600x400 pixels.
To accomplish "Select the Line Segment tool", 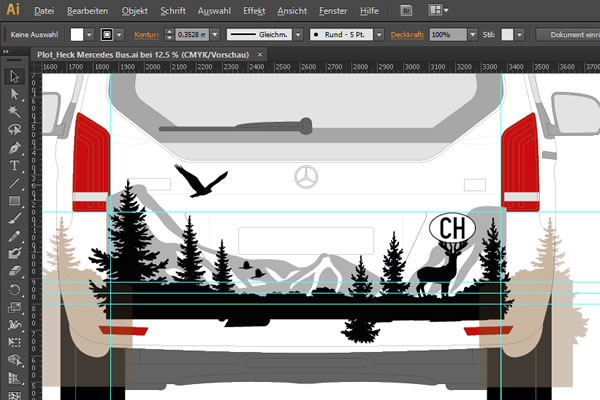I will coord(15,183).
